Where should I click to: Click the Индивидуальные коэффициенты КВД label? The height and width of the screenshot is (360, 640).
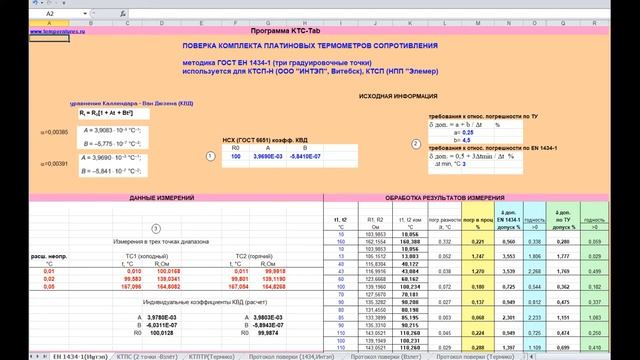click(204, 302)
